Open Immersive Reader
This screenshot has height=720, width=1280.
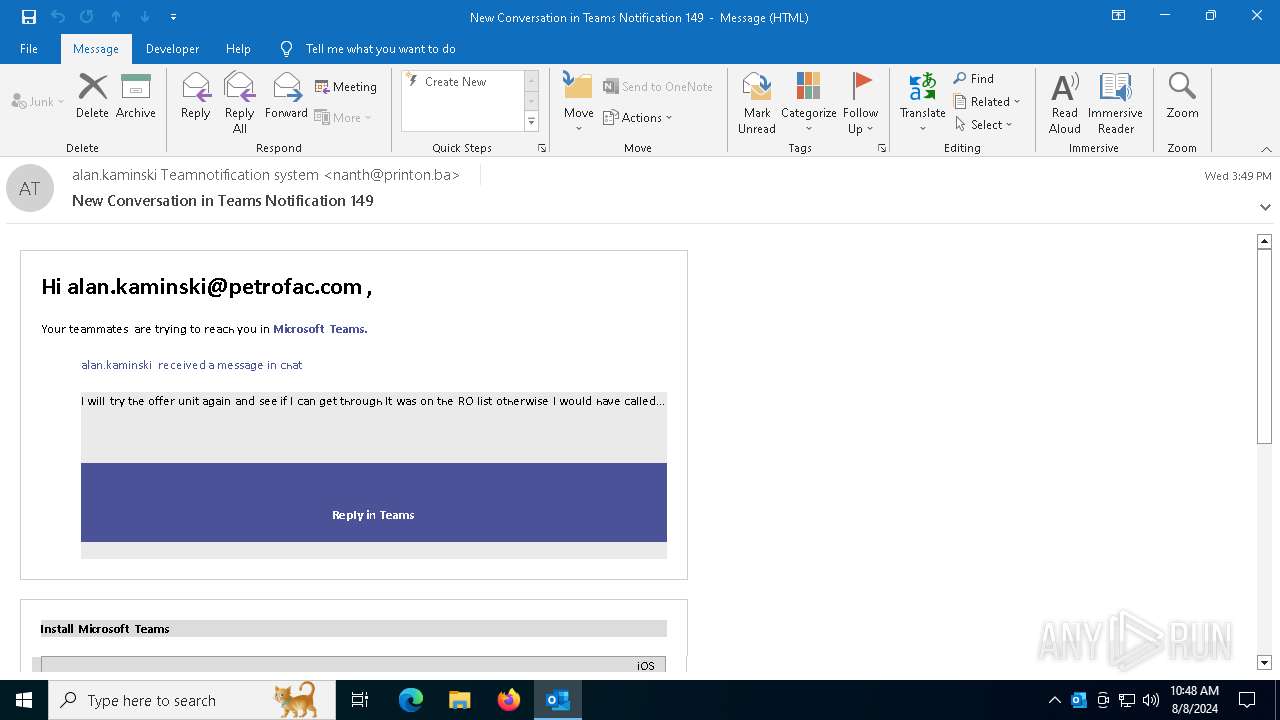1116,102
